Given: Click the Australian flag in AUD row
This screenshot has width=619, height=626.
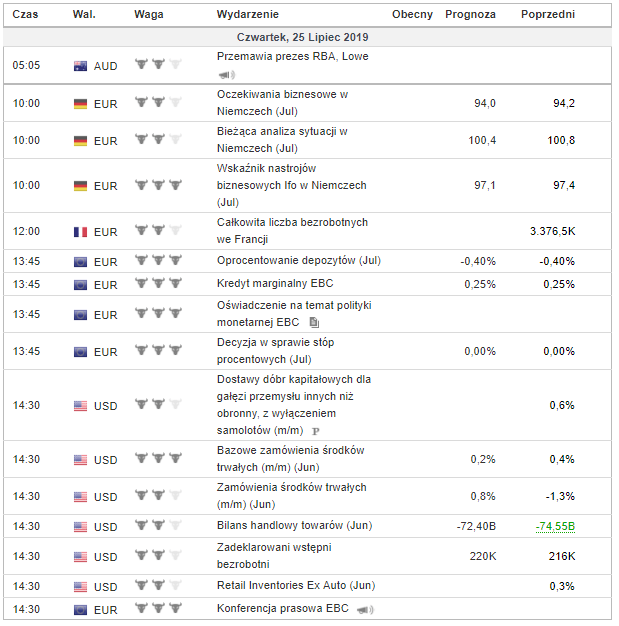Looking at the screenshot, I should [80, 66].
